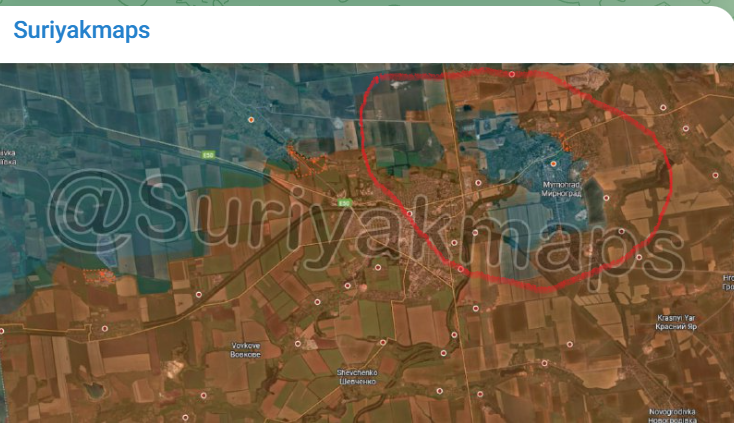Click the Krasnyi Yar place label
Viewport: 734px width, 425px height.
click(675, 323)
